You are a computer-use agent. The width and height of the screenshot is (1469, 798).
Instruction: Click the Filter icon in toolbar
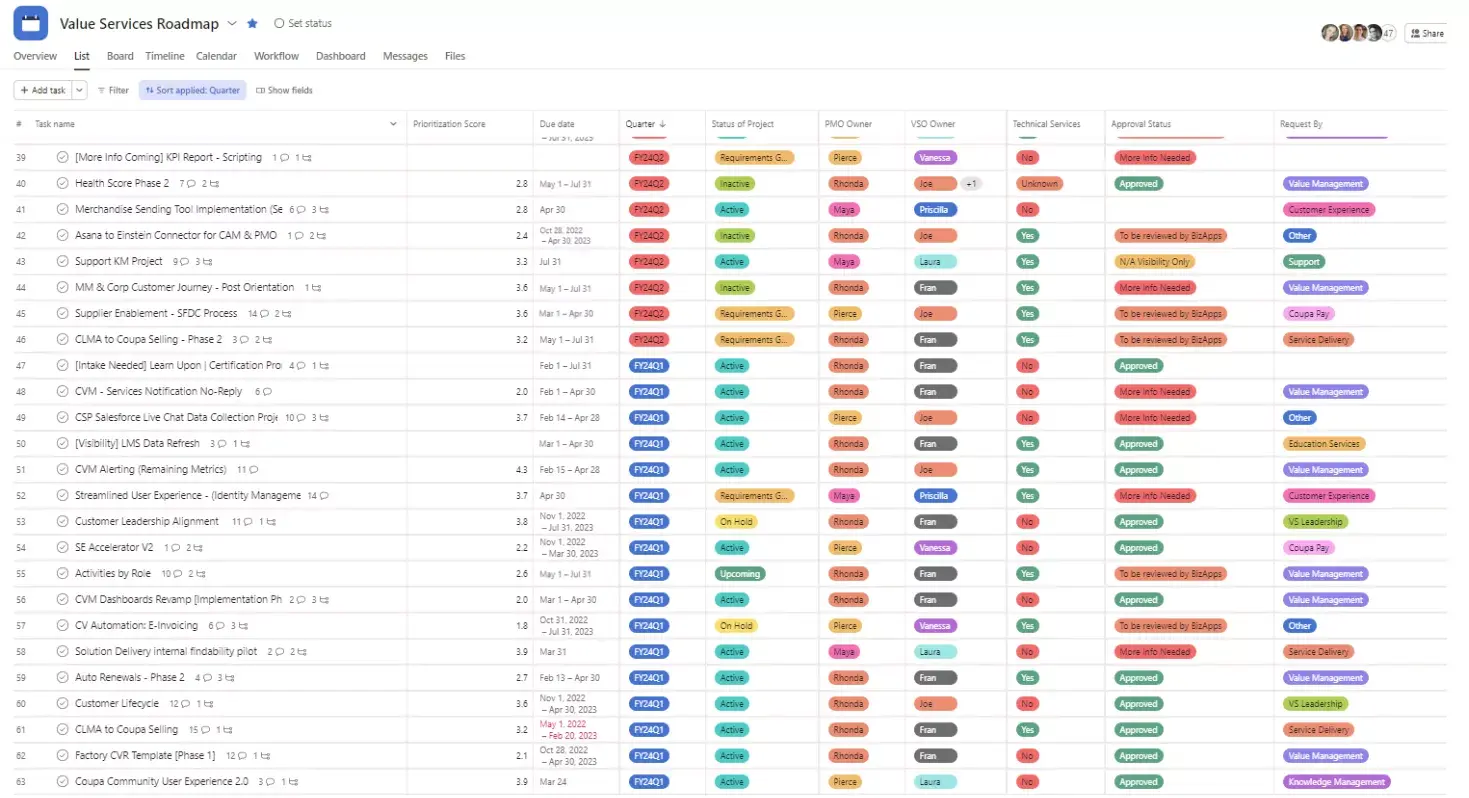click(x=102, y=90)
